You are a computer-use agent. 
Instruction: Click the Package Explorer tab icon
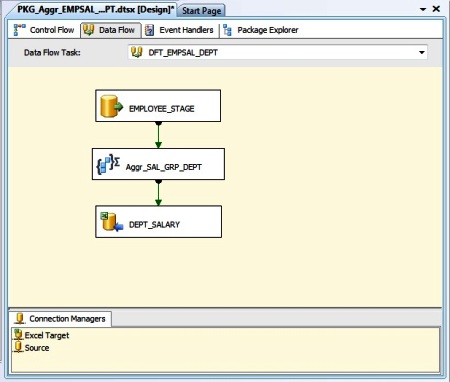click(227, 30)
